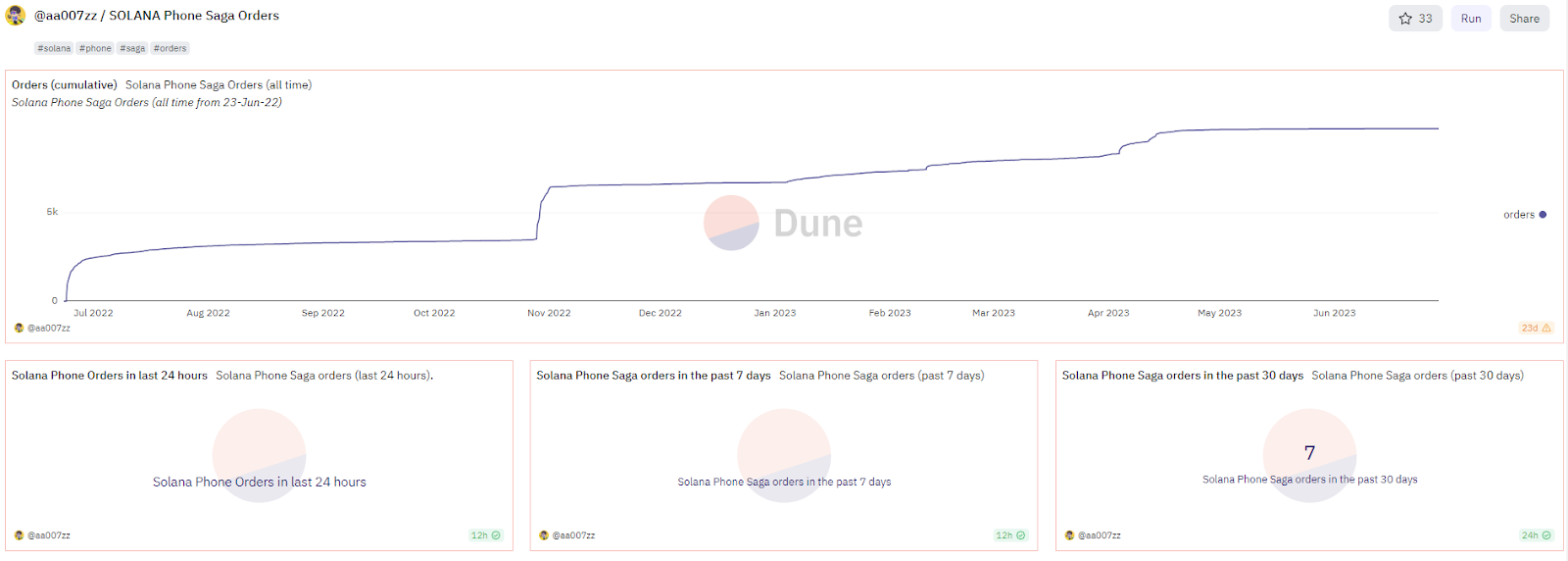
Task: Click the Jan 2023 axis label
Action: coord(775,314)
